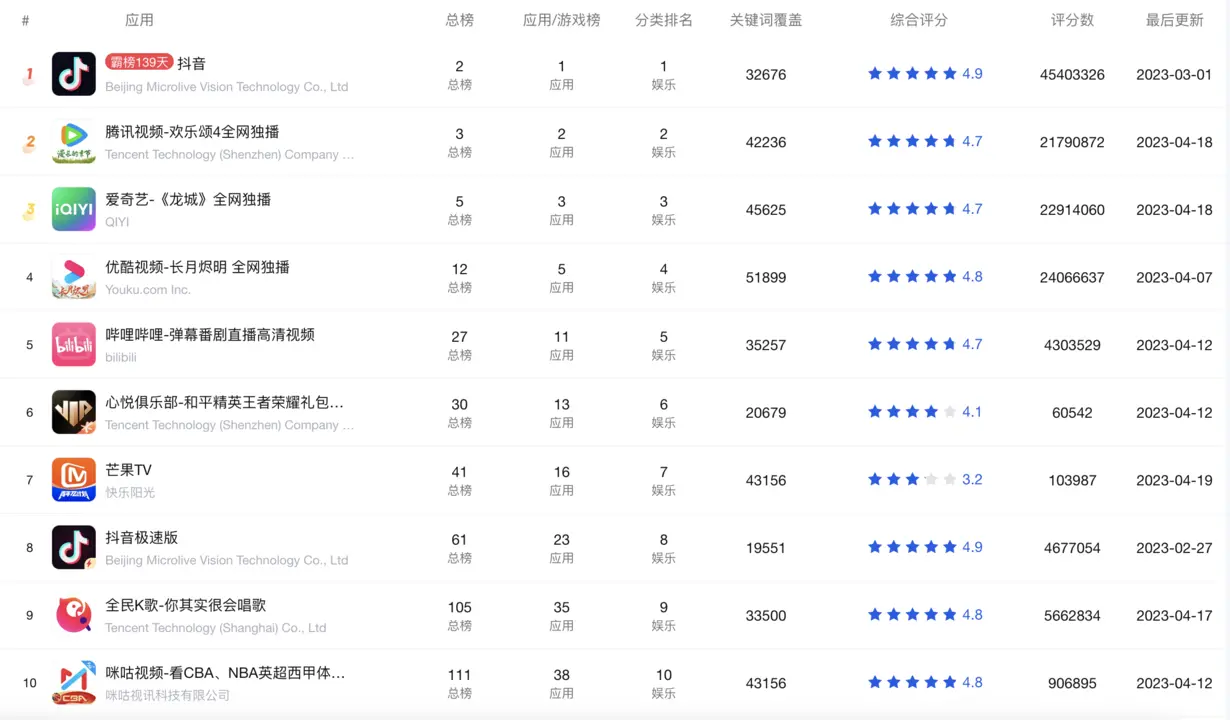Click keyword coverage value 51899
The image size is (1230, 720).
point(766,278)
